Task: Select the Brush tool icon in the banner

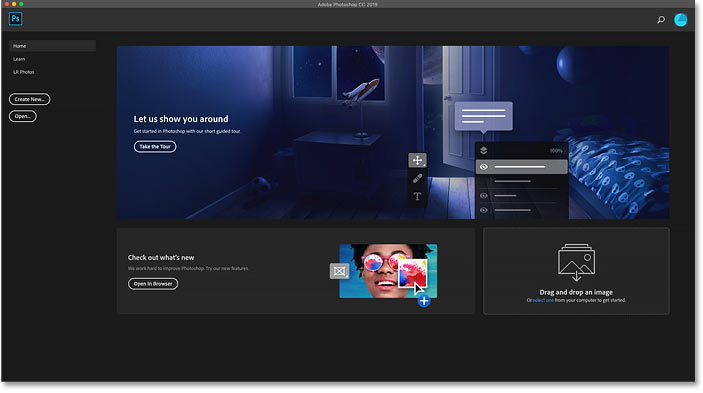Action: click(417, 178)
